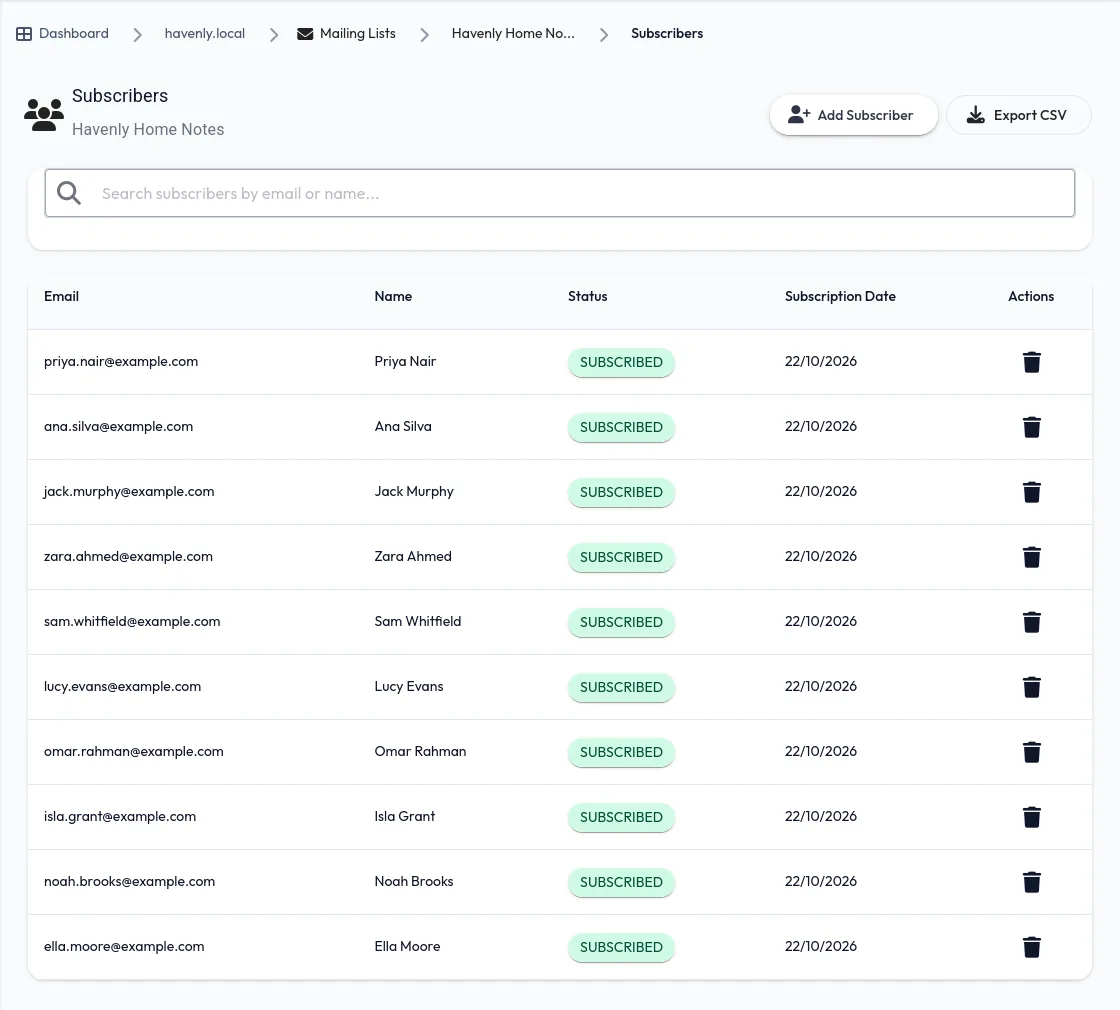
Task: Click the Subscribers breadcrumb item
Action: [667, 34]
